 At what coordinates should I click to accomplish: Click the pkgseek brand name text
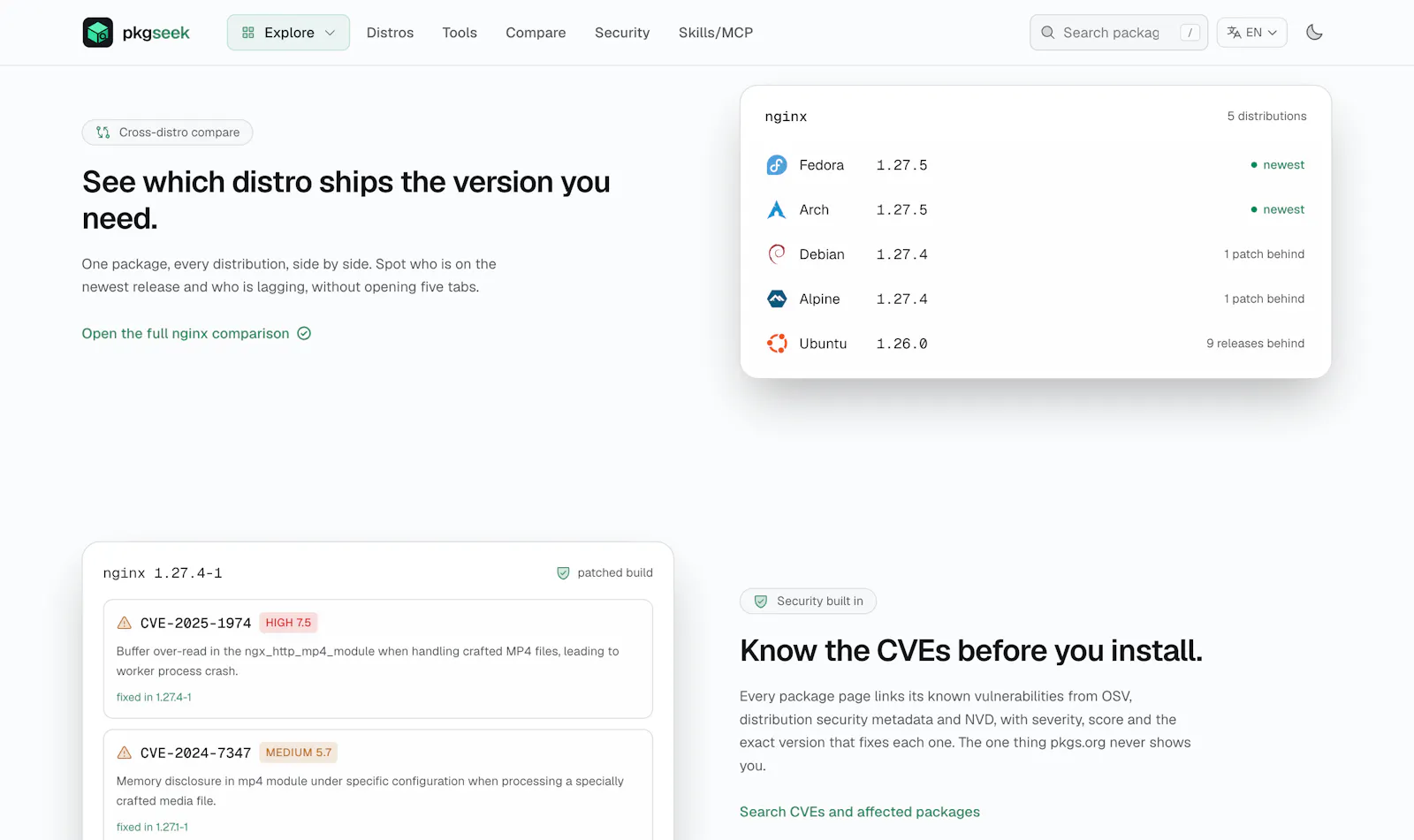156,34
